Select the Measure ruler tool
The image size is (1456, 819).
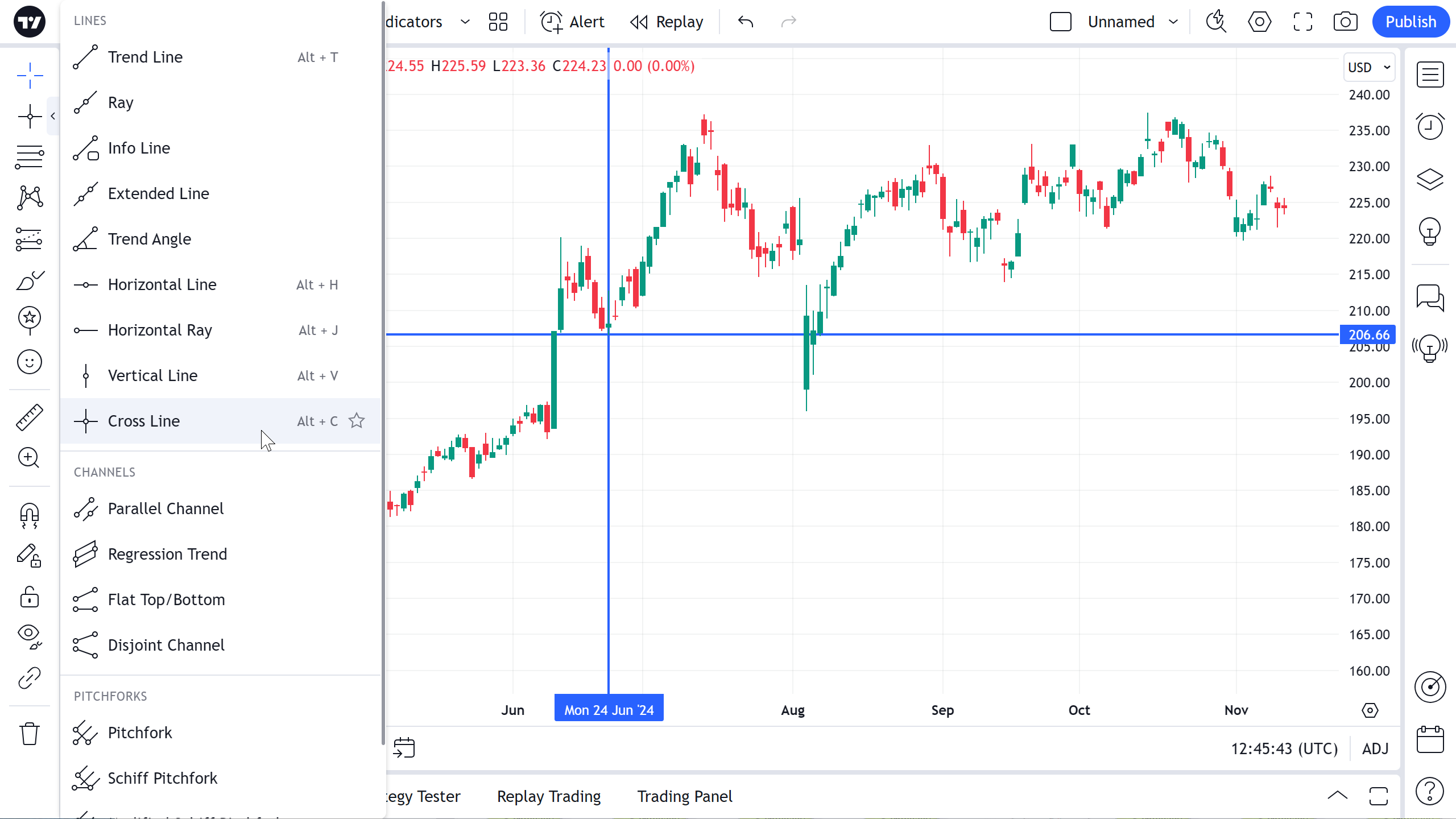[29, 417]
